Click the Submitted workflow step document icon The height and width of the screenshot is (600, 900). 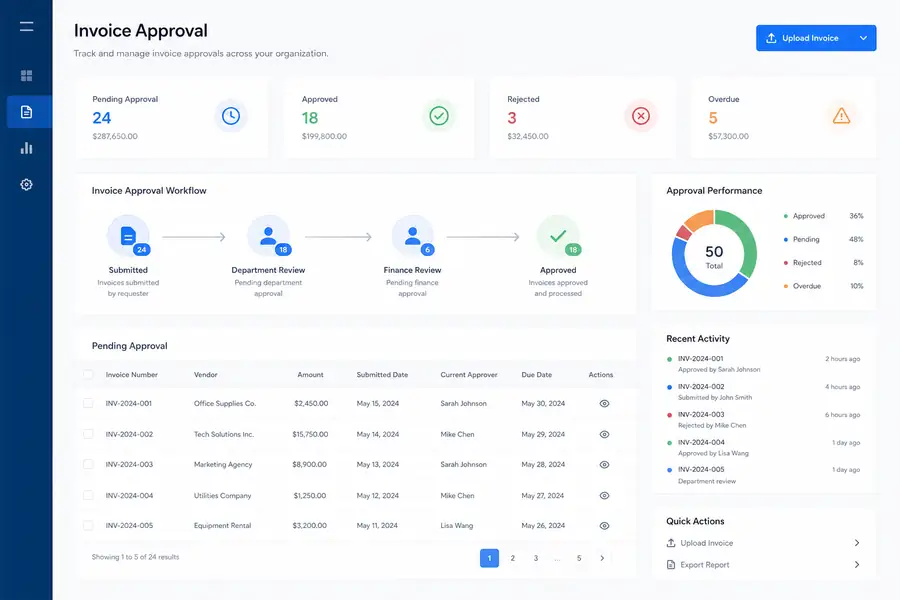[x=128, y=236]
